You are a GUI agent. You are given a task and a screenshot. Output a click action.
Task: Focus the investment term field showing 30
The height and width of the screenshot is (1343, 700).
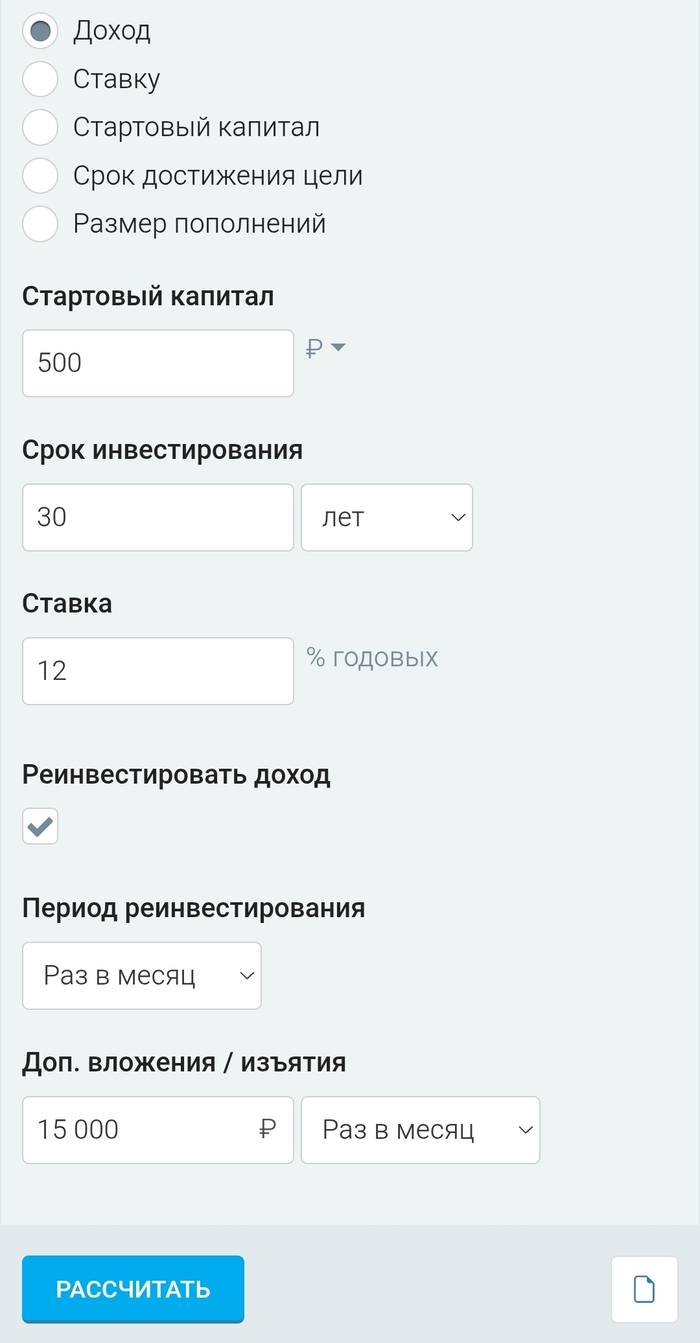(x=157, y=518)
